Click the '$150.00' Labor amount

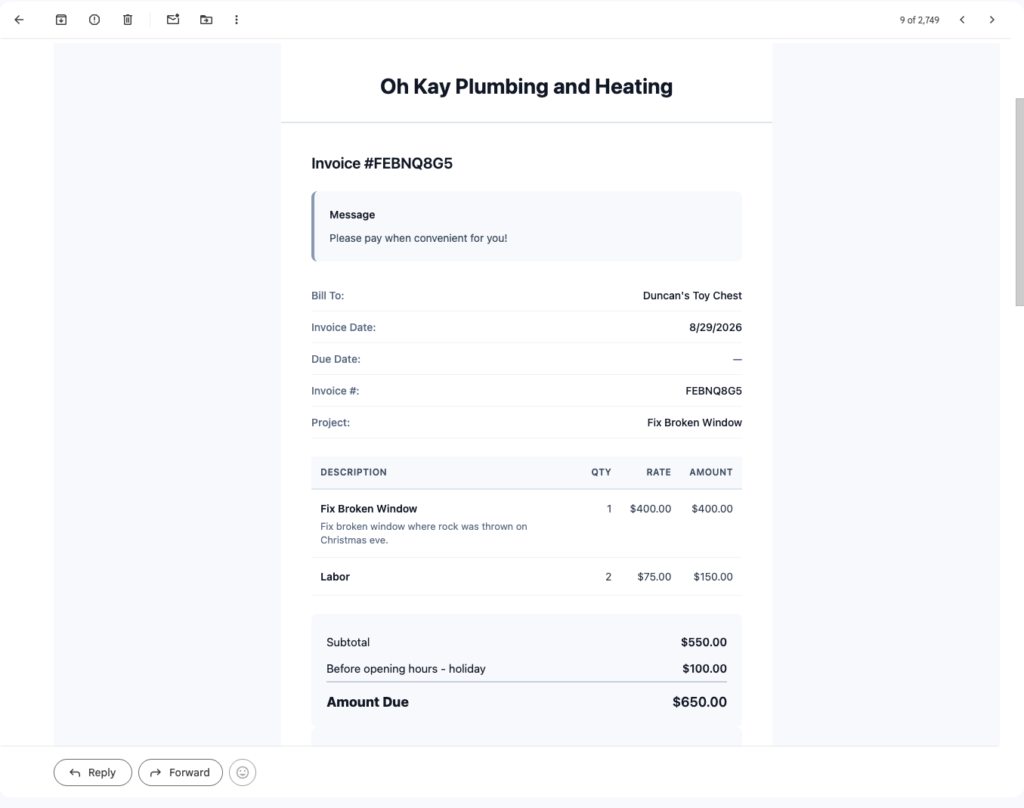[712, 577]
